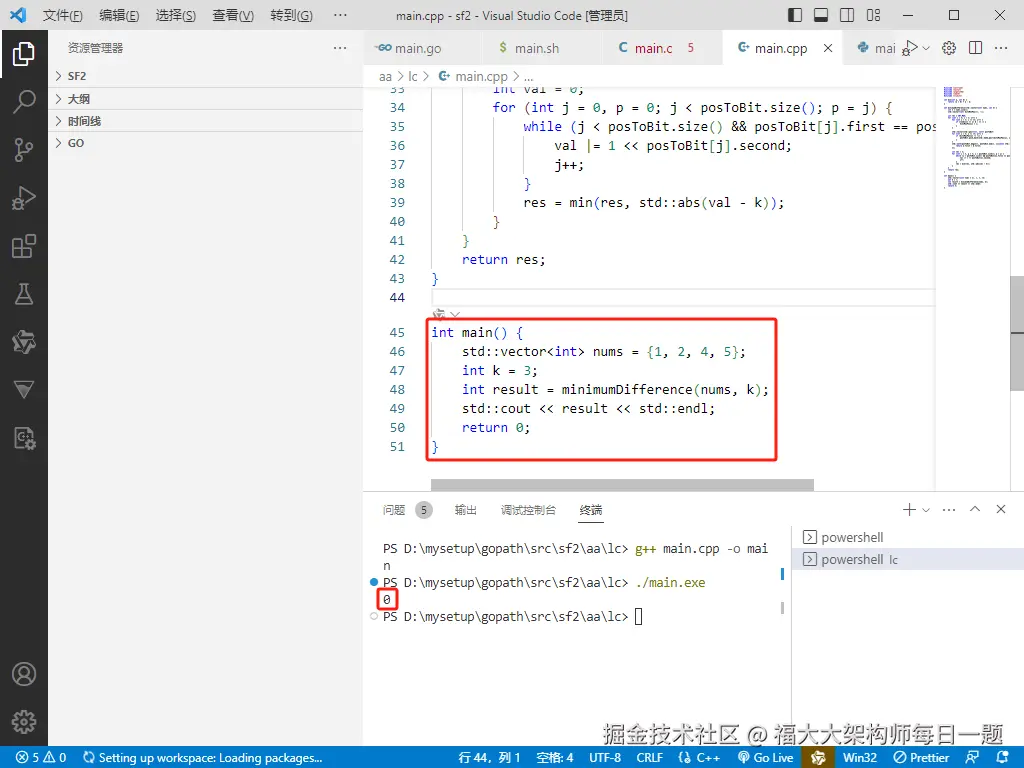Open run button dropdown arrow
The image size is (1024, 768).
926,48
